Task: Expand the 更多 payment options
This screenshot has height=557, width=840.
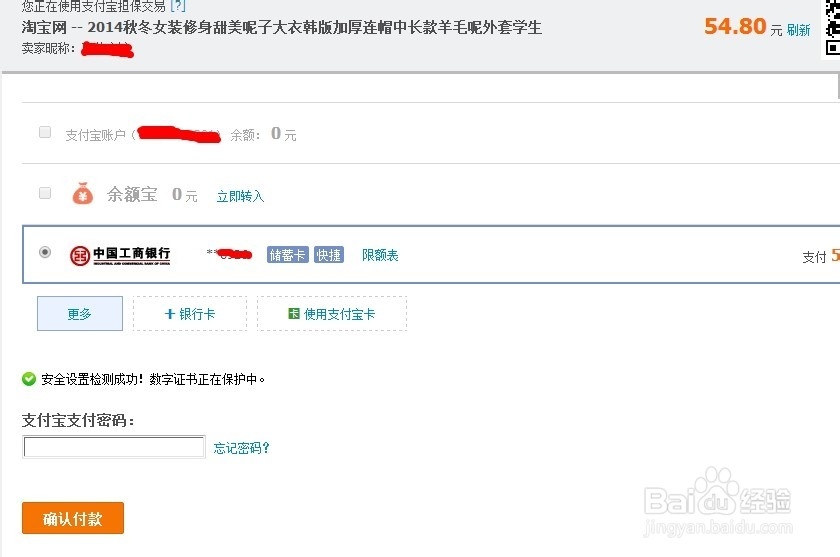Action: click(x=80, y=313)
